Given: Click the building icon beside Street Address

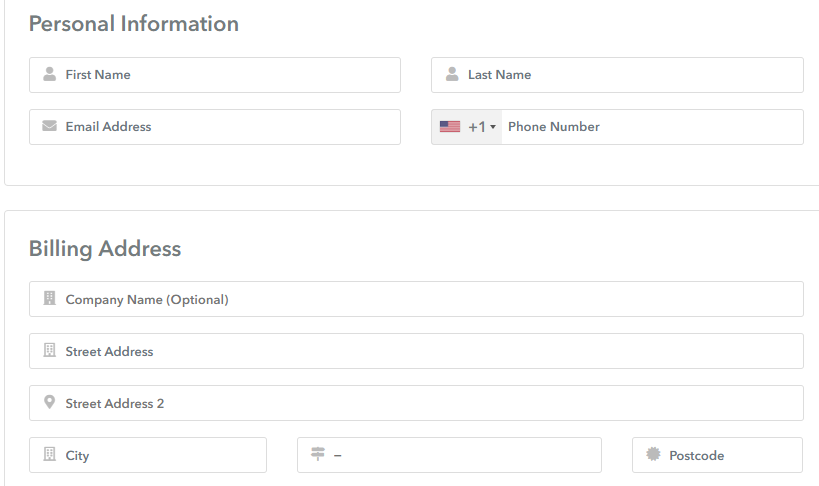Looking at the screenshot, I should coord(50,350).
